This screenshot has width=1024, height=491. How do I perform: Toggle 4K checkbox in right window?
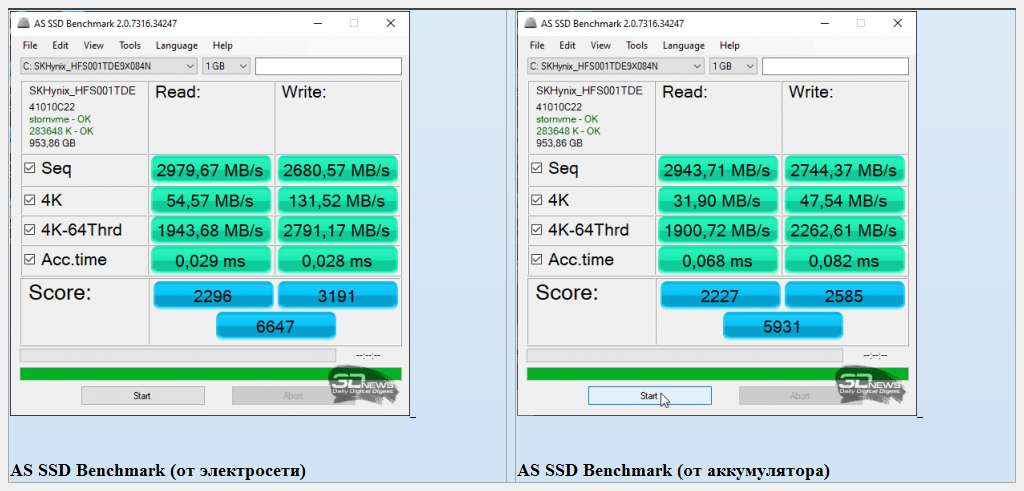click(537, 199)
